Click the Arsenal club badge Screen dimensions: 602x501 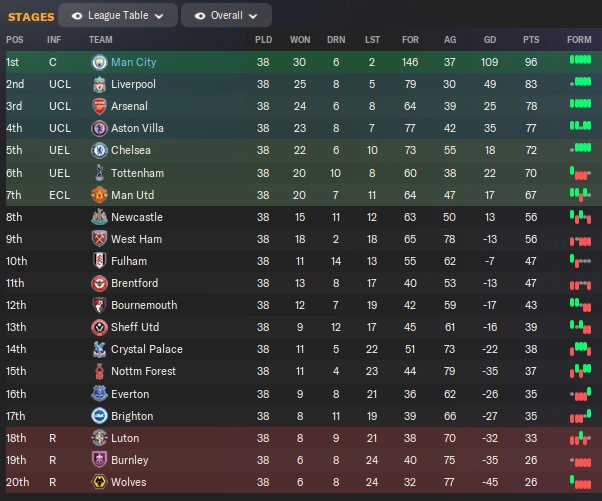coord(98,106)
